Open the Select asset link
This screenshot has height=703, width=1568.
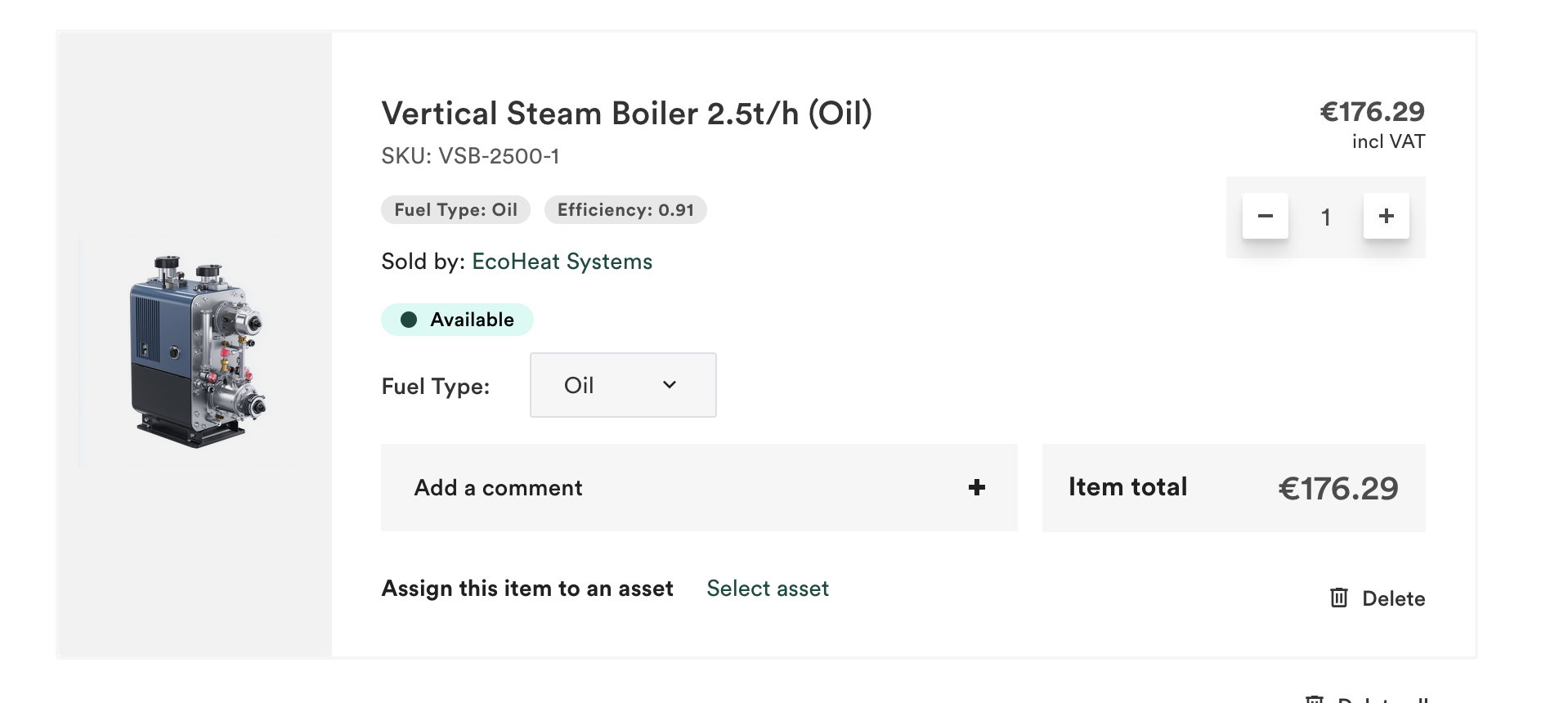tap(767, 589)
